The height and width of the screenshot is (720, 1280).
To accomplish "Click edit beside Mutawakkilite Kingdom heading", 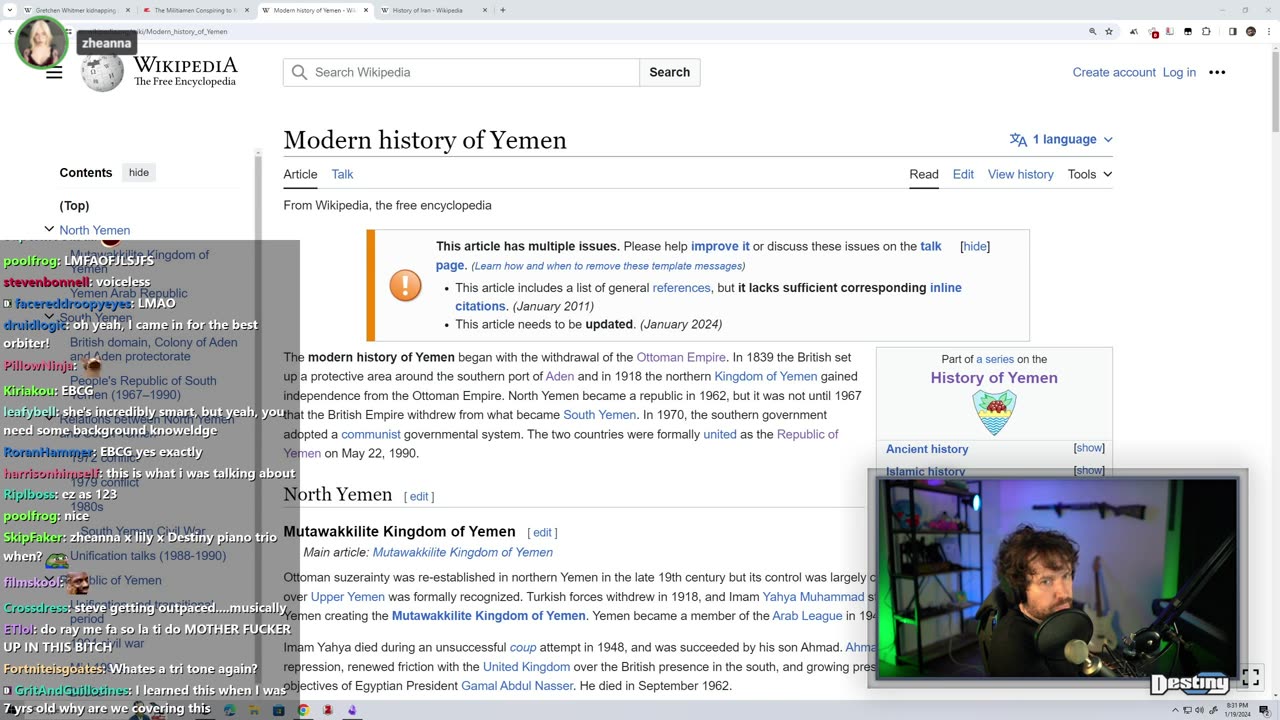I will (x=542, y=532).
